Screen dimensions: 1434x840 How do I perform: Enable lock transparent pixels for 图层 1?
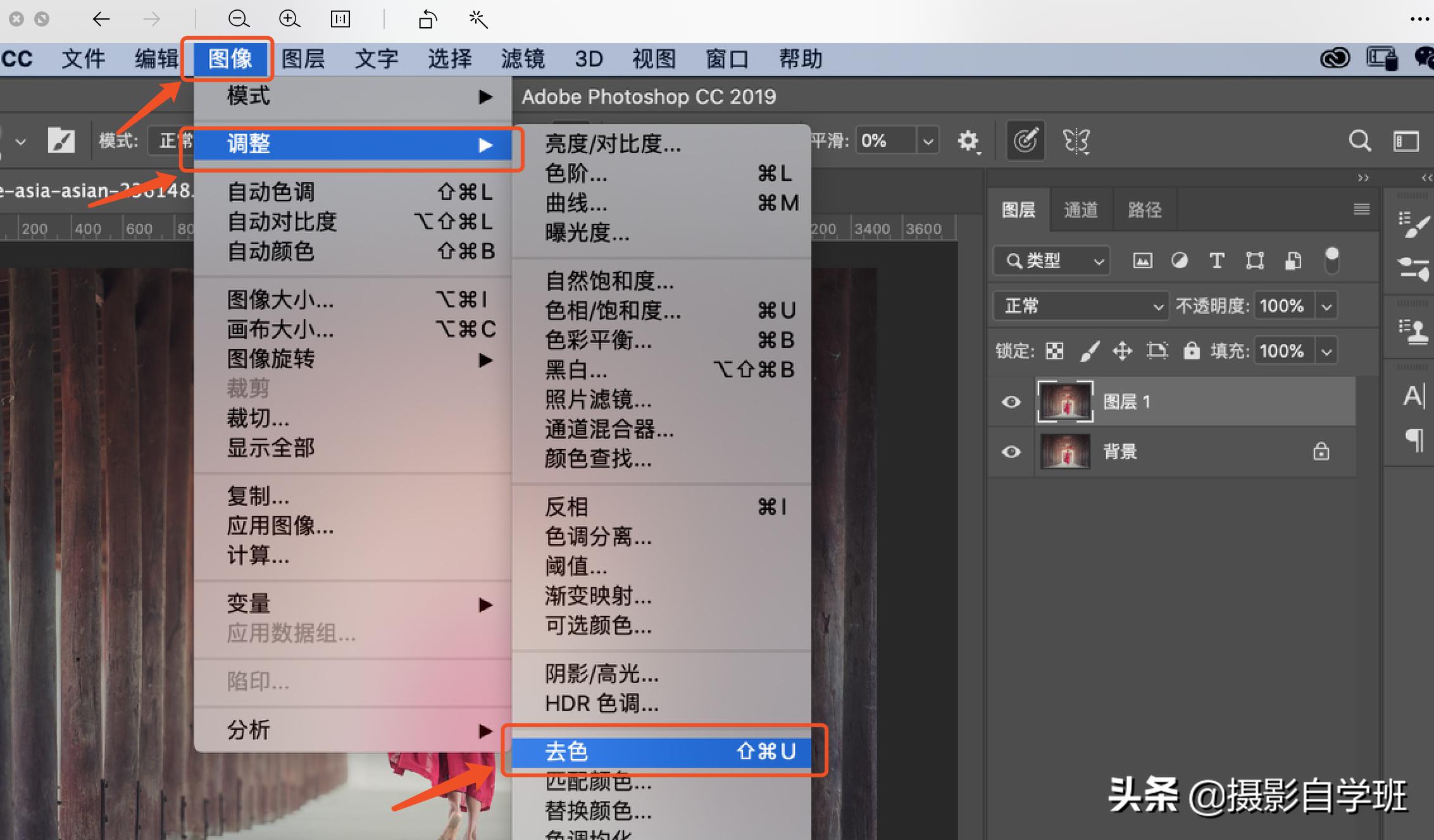tap(1055, 350)
